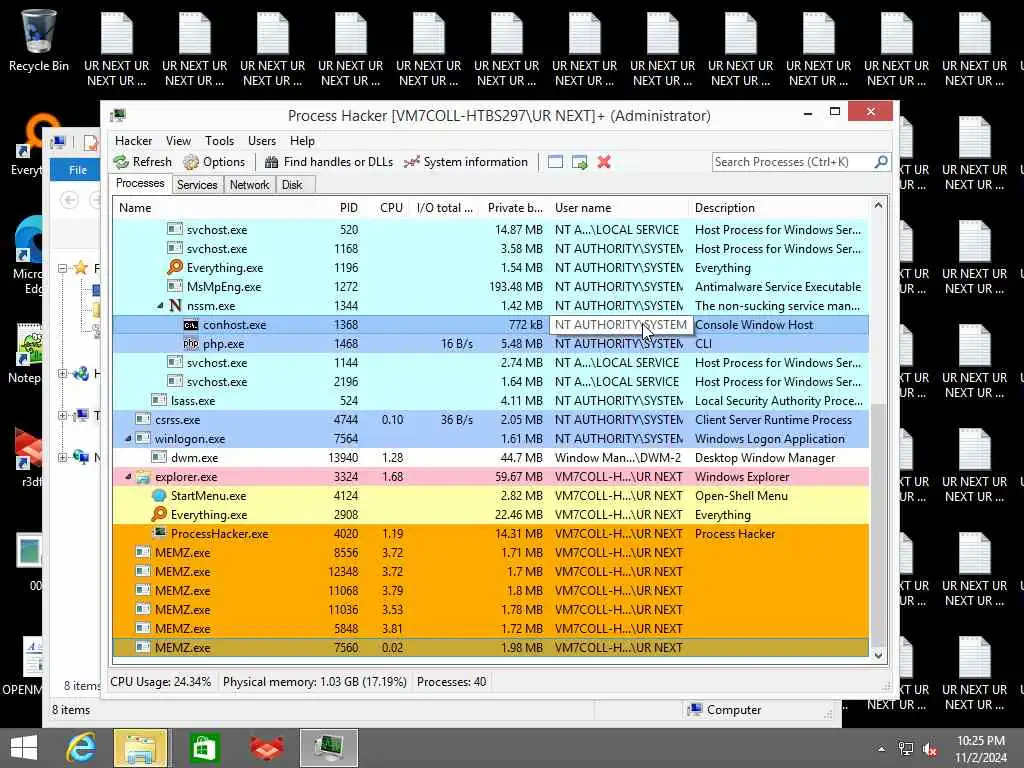Collapse the winlogon.exe process tree
The height and width of the screenshot is (768, 1024).
point(128,439)
